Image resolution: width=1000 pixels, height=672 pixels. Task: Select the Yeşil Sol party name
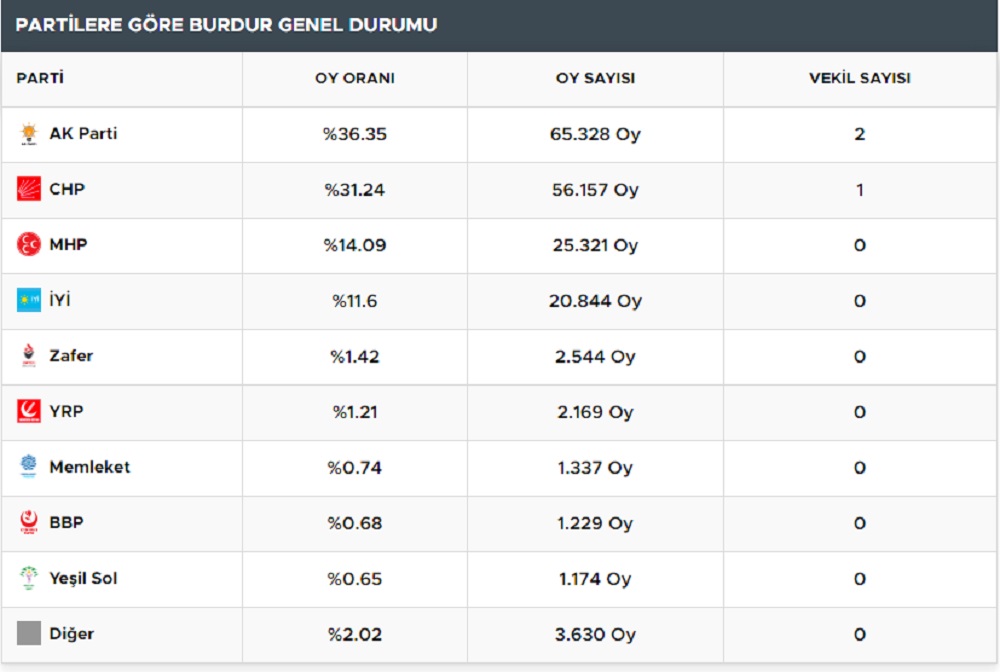[84, 578]
